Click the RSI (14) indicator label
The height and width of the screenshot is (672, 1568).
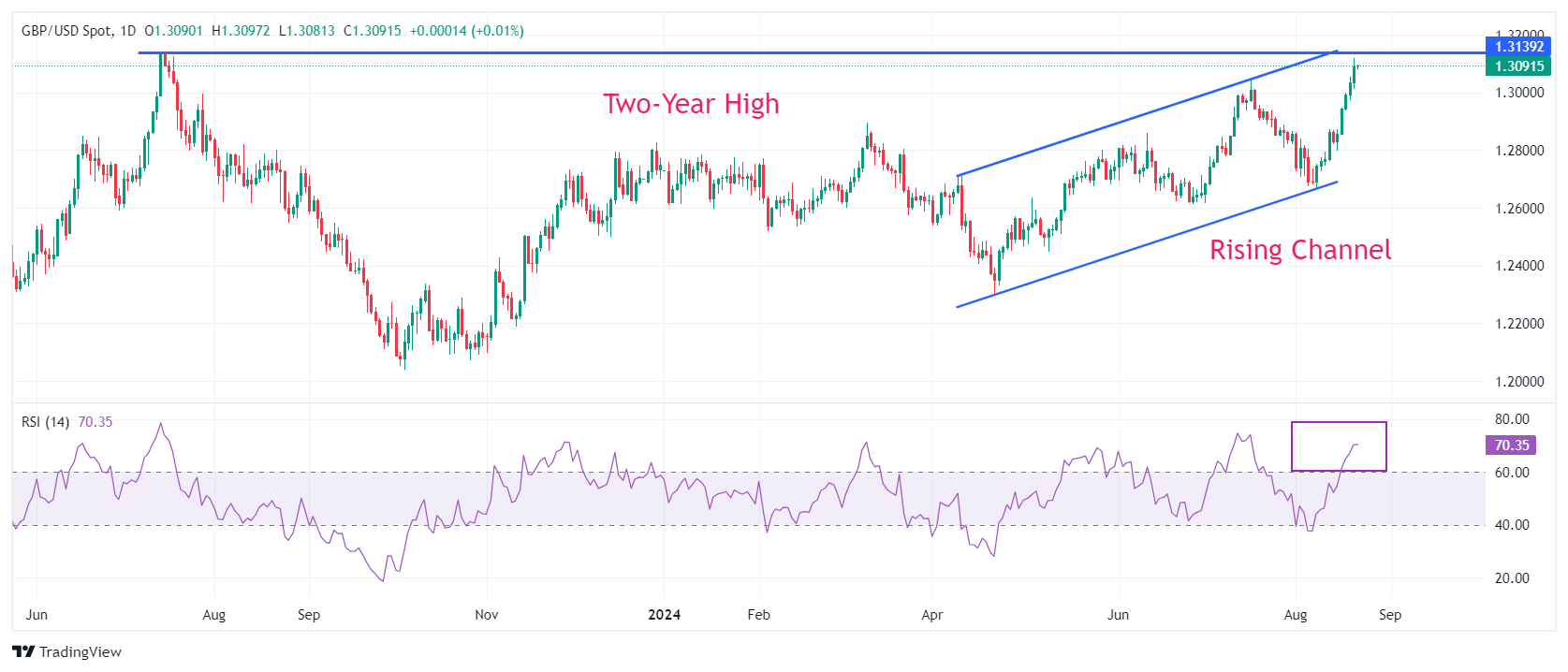(x=45, y=422)
